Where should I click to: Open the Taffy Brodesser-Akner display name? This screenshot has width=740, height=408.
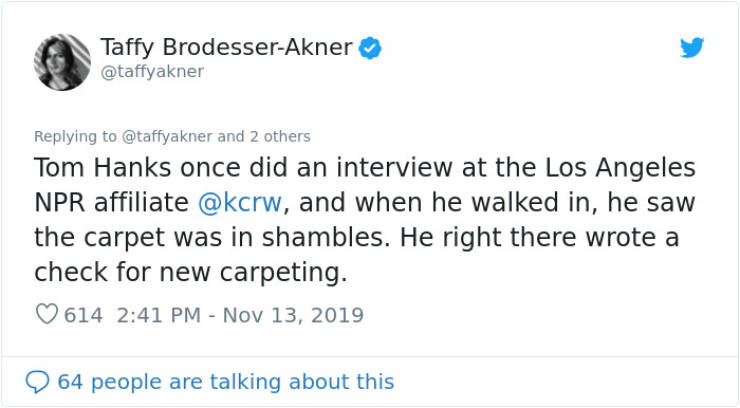tap(227, 47)
